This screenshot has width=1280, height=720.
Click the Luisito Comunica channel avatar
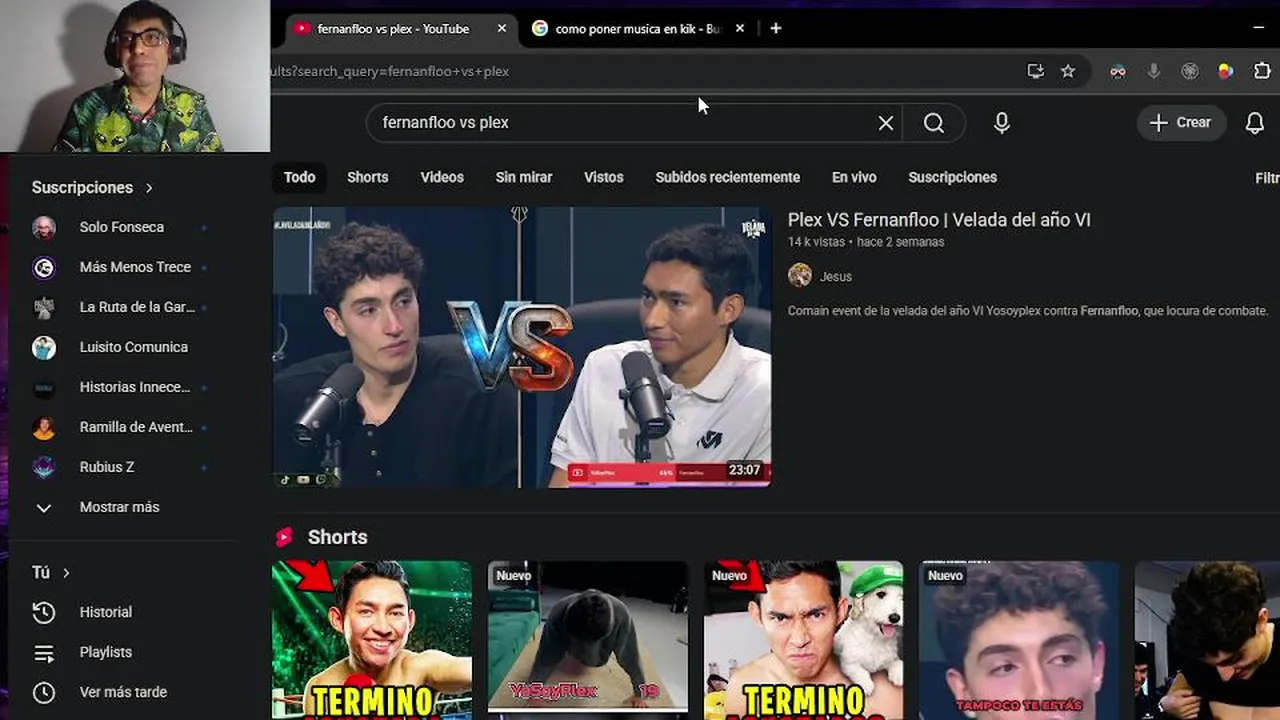pos(44,347)
